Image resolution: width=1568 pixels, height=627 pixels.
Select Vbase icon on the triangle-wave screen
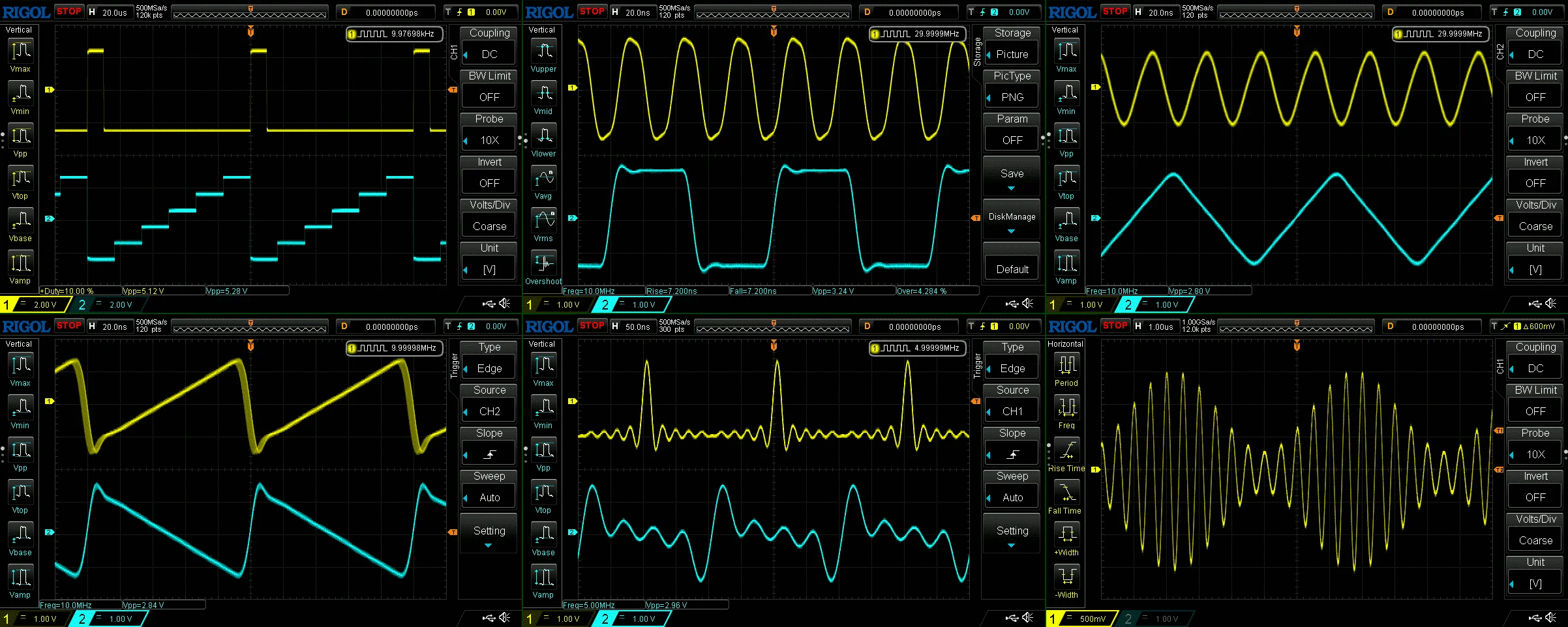(1066, 220)
